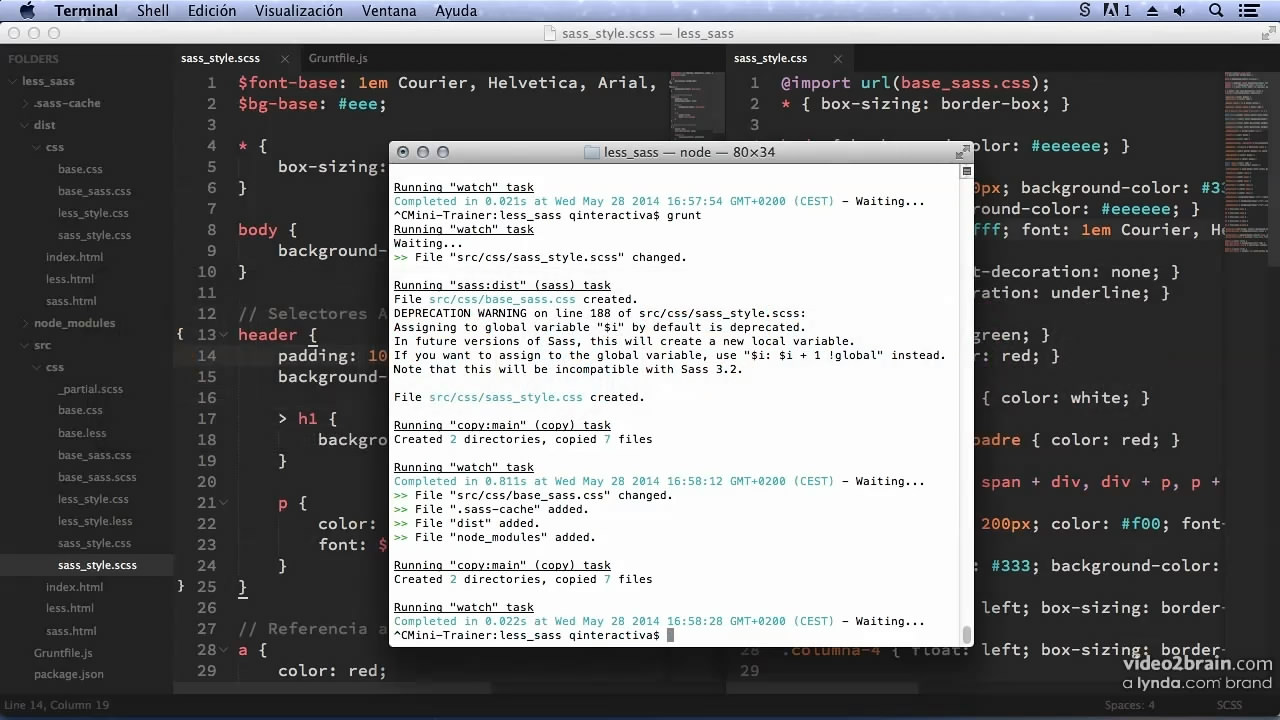Click the Spaces: 4 indentation setting
The height and width of the screenshot is (720, 1280).
[x=1130, y=705]
